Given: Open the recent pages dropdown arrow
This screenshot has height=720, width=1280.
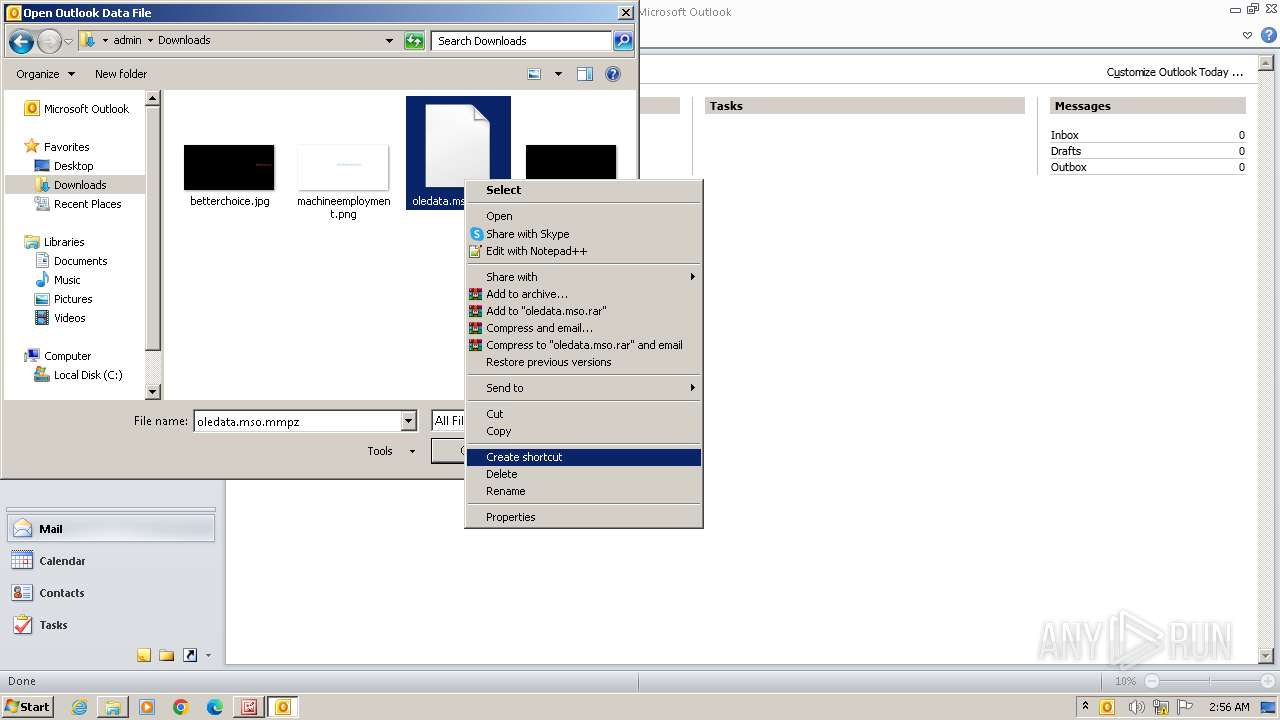Looking at the screenshot, I should click(x=68, y=41).
